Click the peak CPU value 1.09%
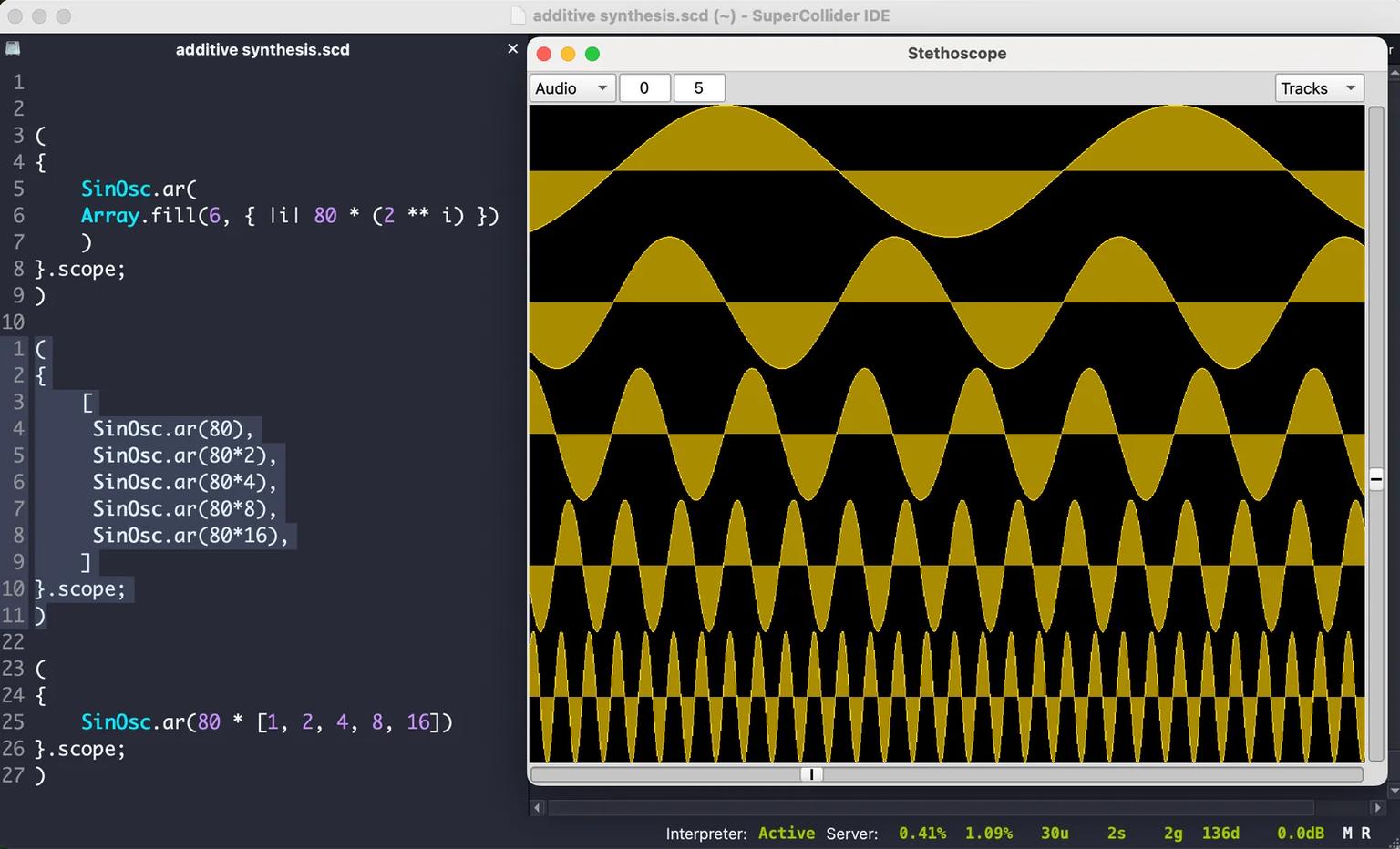 tap(989, 833)
